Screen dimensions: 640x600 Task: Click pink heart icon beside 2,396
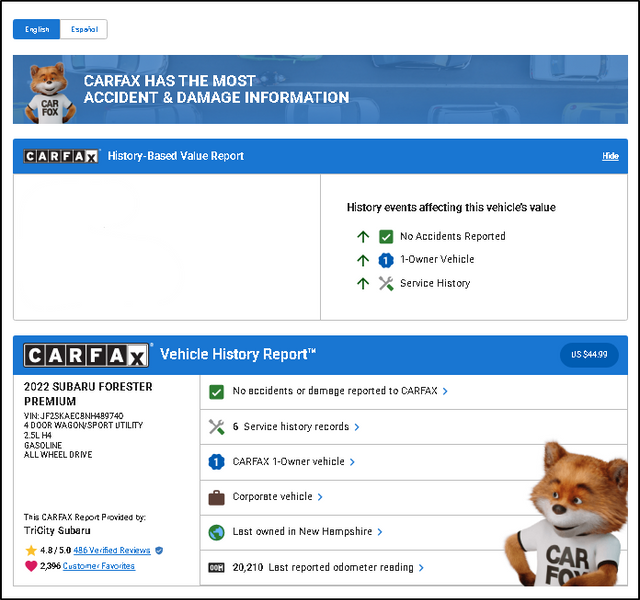[x=31, y=566]
